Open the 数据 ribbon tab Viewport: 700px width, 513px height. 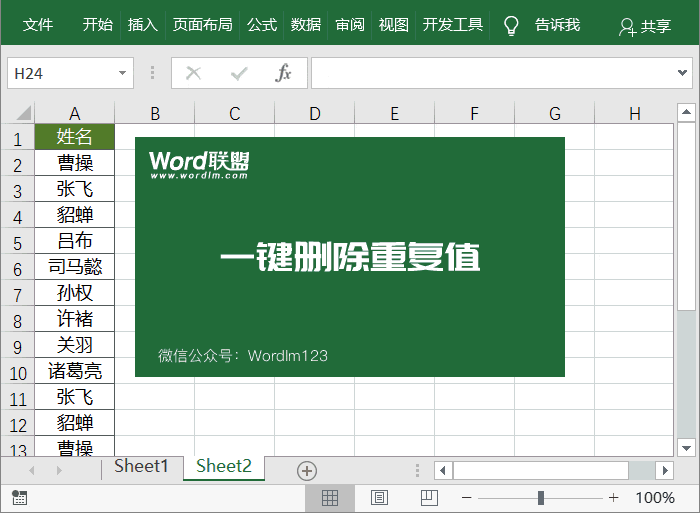[306, 25]
